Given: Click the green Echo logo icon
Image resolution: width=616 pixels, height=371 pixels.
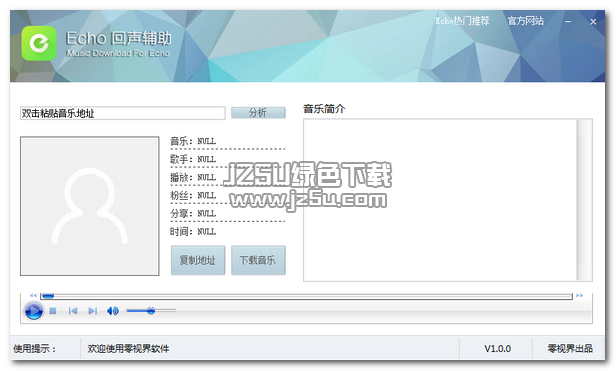Looking at the screenshot, I should [39, 43].
